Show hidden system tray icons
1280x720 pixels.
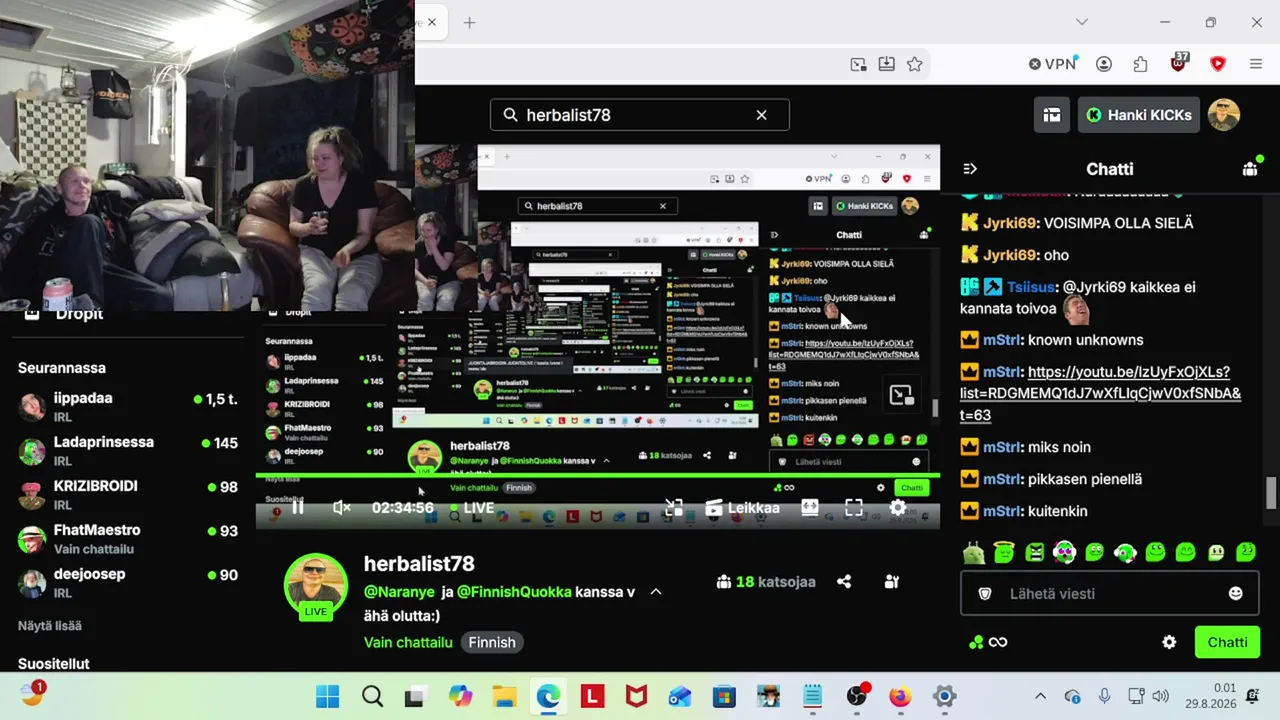pos(1040,696)
